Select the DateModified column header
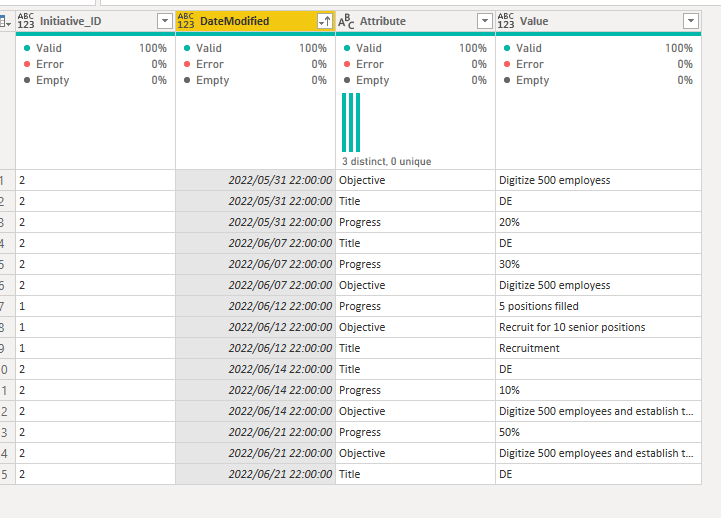This screenshot has width=721, height=518. (255, 21)
